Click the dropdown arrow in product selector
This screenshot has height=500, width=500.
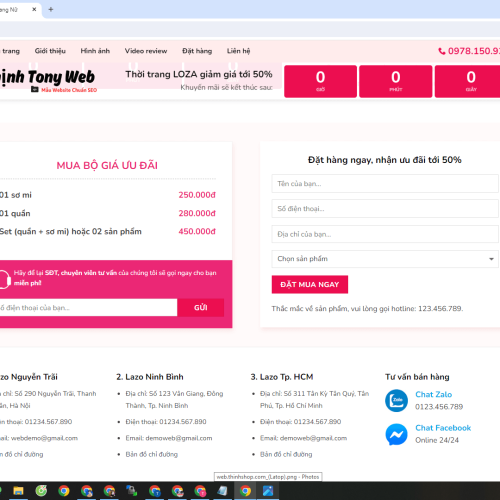tap(491, 259)
